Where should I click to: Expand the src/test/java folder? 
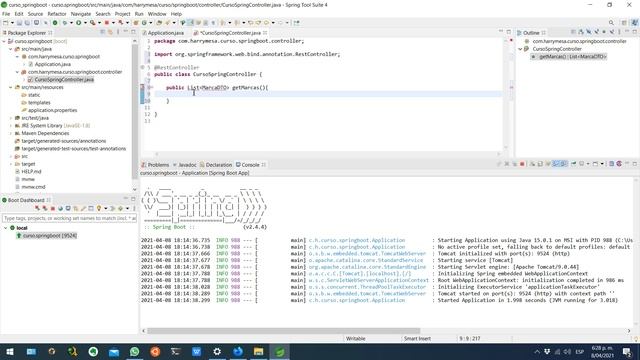pos(11,118)
